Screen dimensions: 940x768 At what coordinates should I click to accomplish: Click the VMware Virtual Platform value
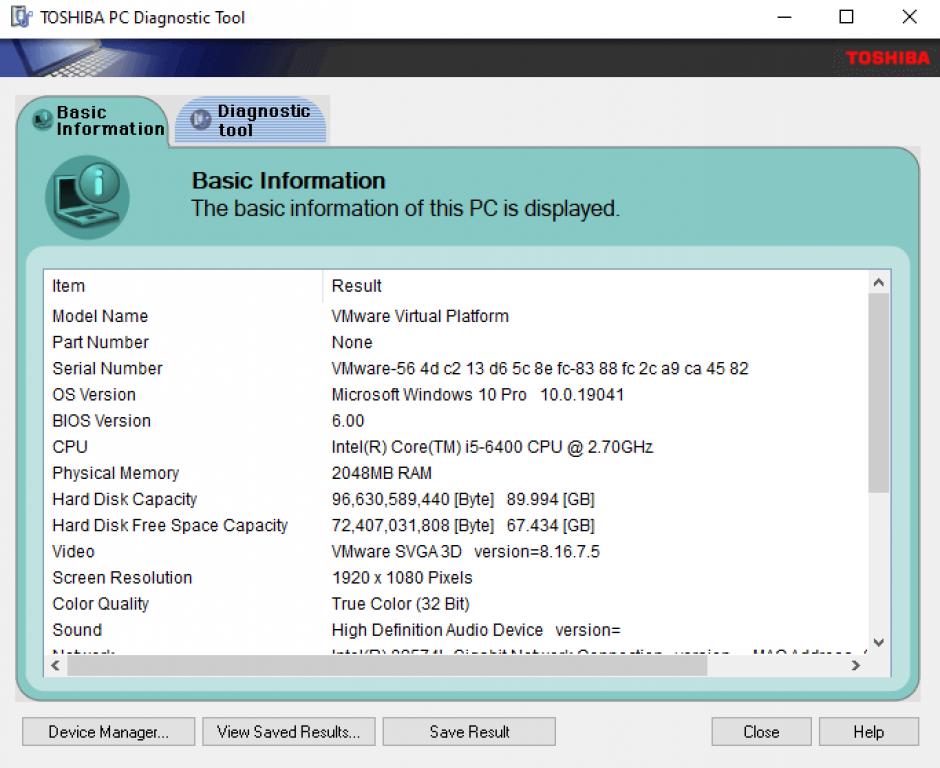tap(420, 316)
